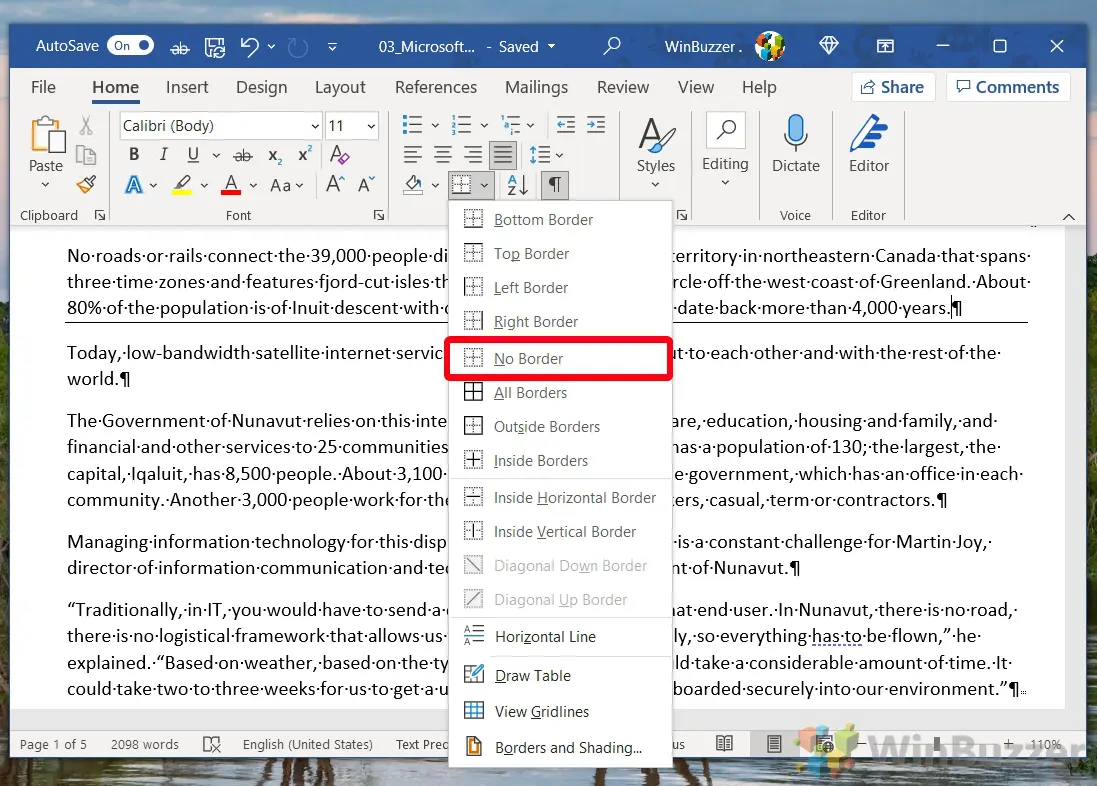This screenshot has height=786, width=1097.
Task: Click the Share button
Action: (x=893, y=87)
